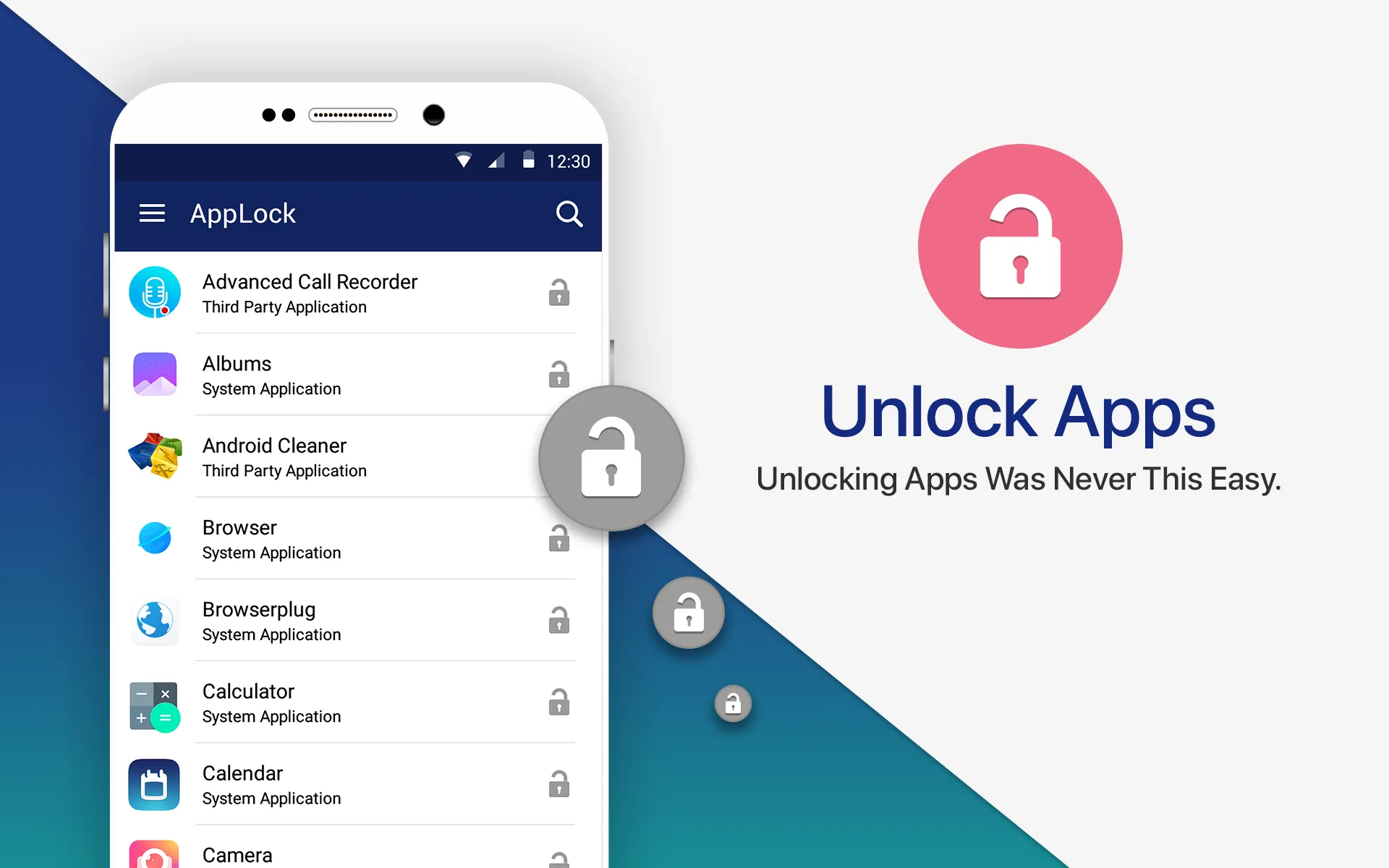Toggle lock on Advanced Call Recorder
This screenshot has width=1389, height=868.
[558, 293]
